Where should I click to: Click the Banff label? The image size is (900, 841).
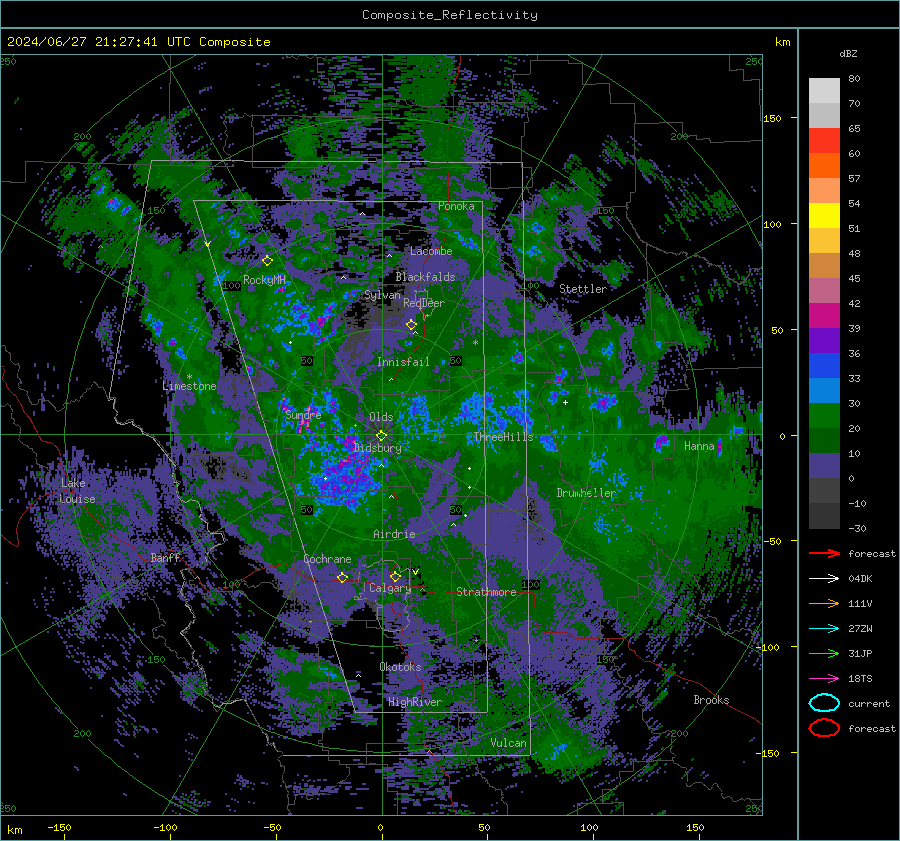pyautogui.click(x=165, y=558)
